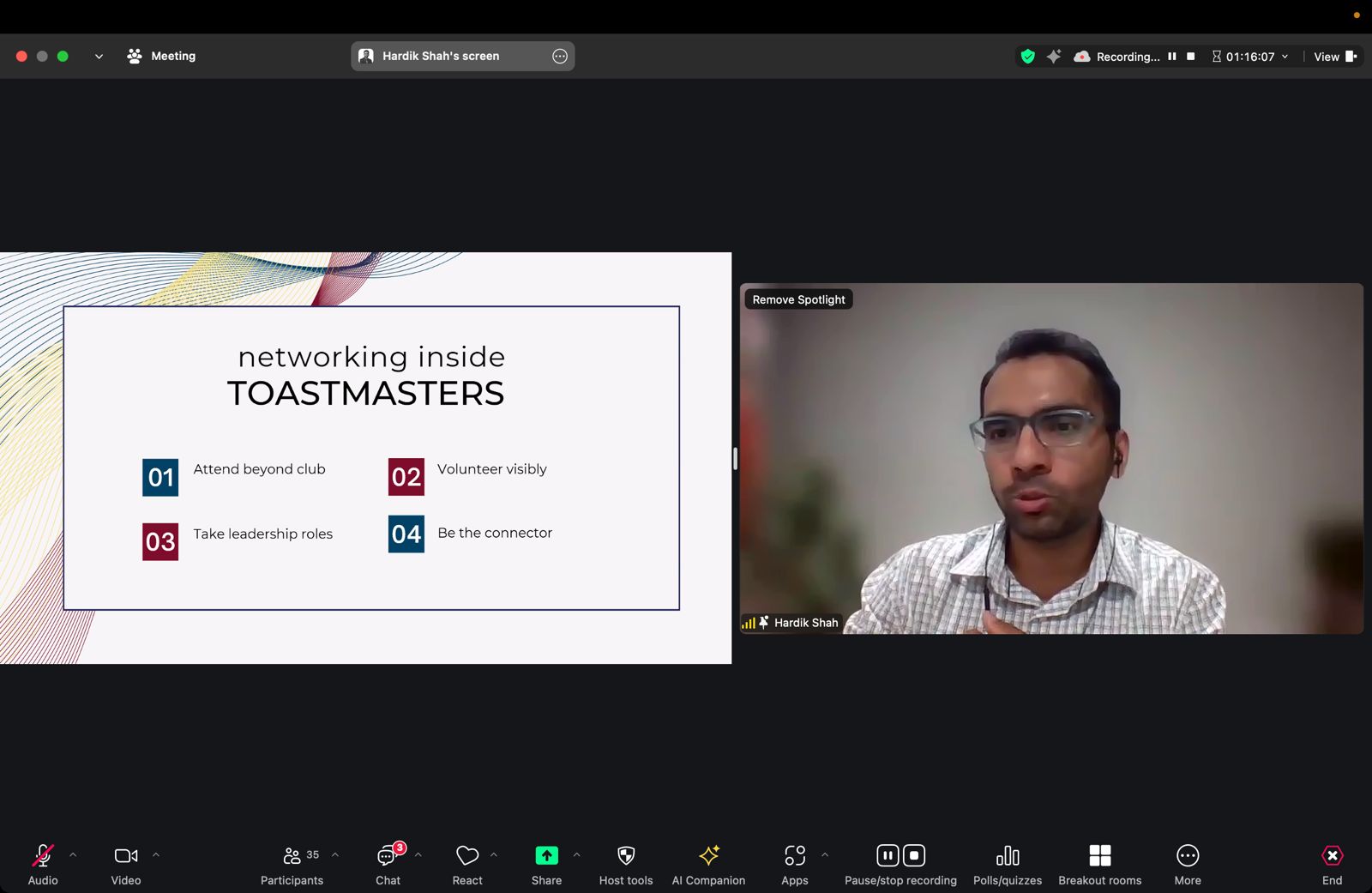Open the View layout menu

point(1335,57)
